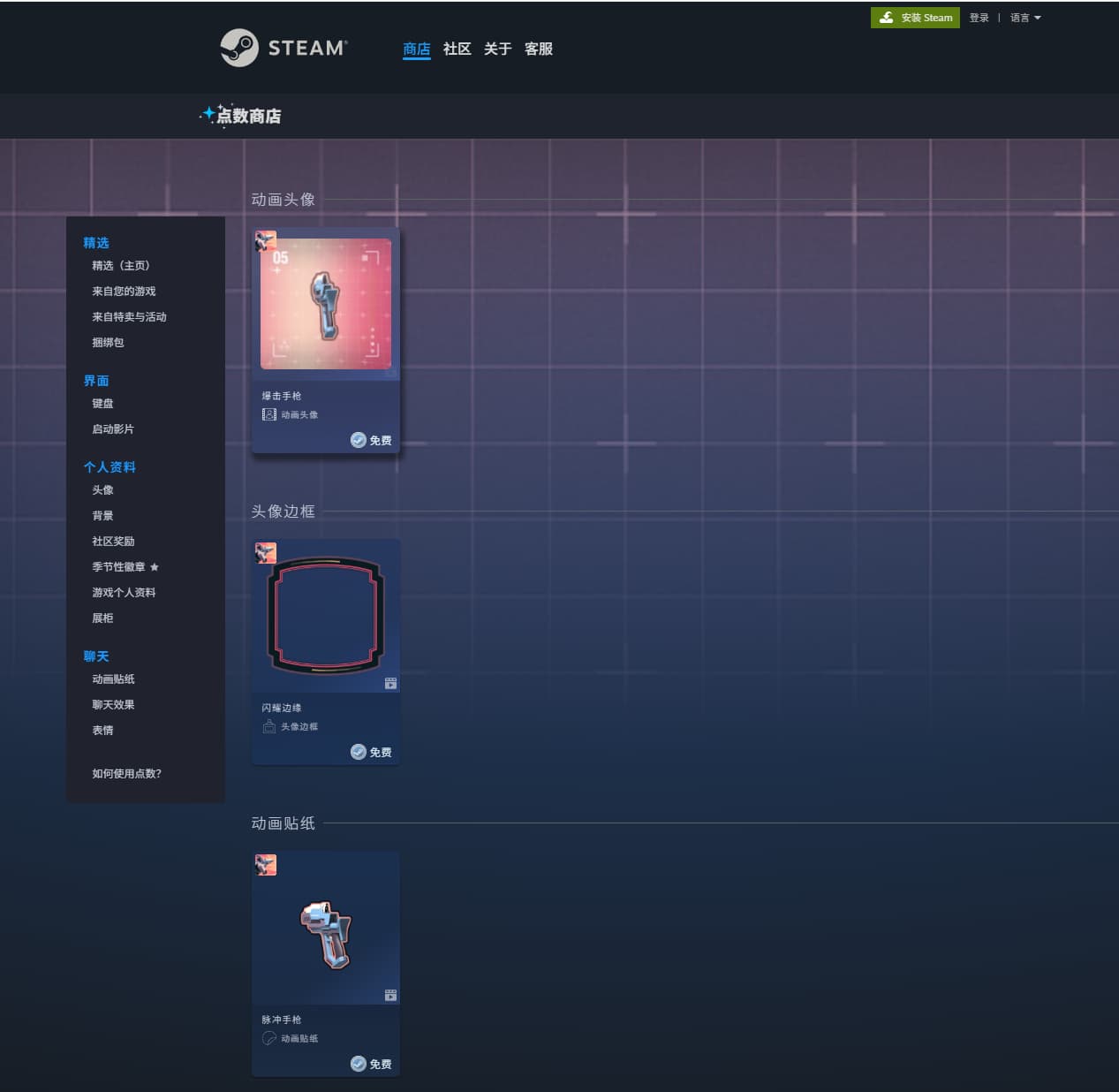Click the points coin icon on 闪耀边缘 card
This screenshot has height=1092, width=1119.
point(359,752)
